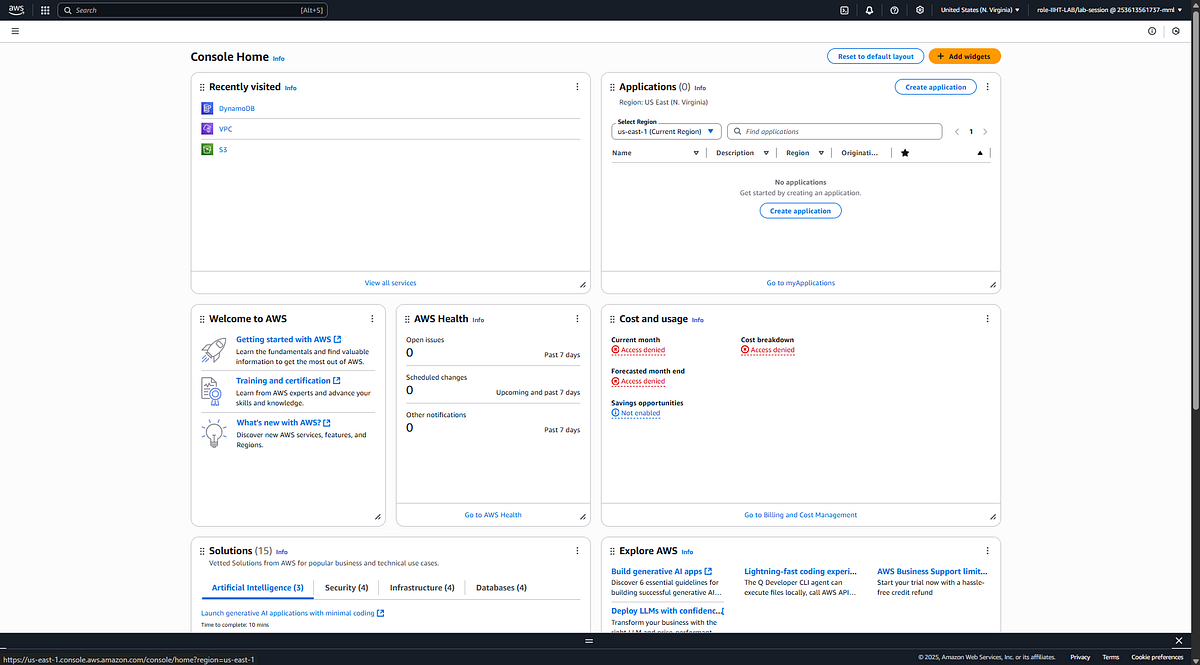Open the info panel icon below account menu
1200x665 pixels.
[x=1152, y=31]
